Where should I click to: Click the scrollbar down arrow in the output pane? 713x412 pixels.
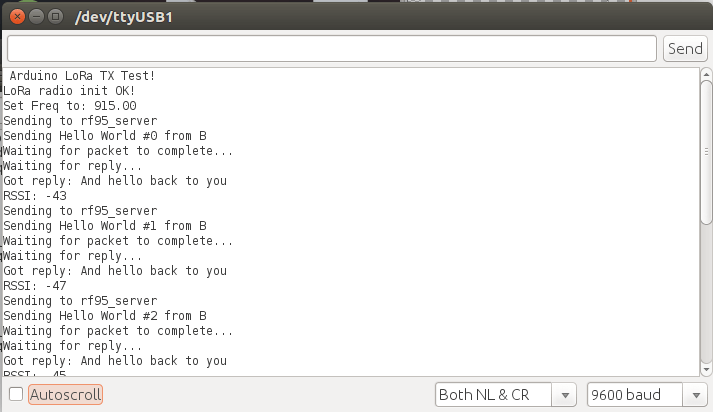[x=706, y=370]
